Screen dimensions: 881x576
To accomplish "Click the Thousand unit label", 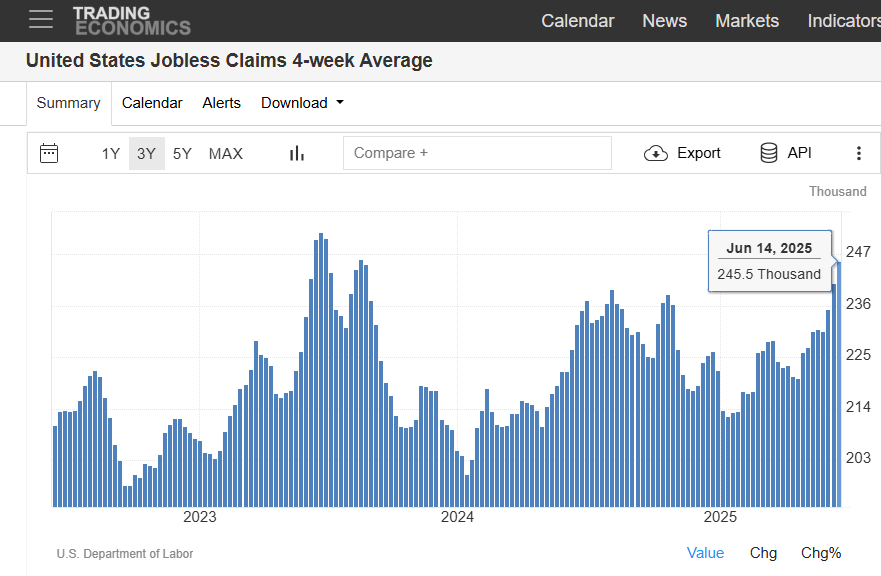I will tap(838, 192).
